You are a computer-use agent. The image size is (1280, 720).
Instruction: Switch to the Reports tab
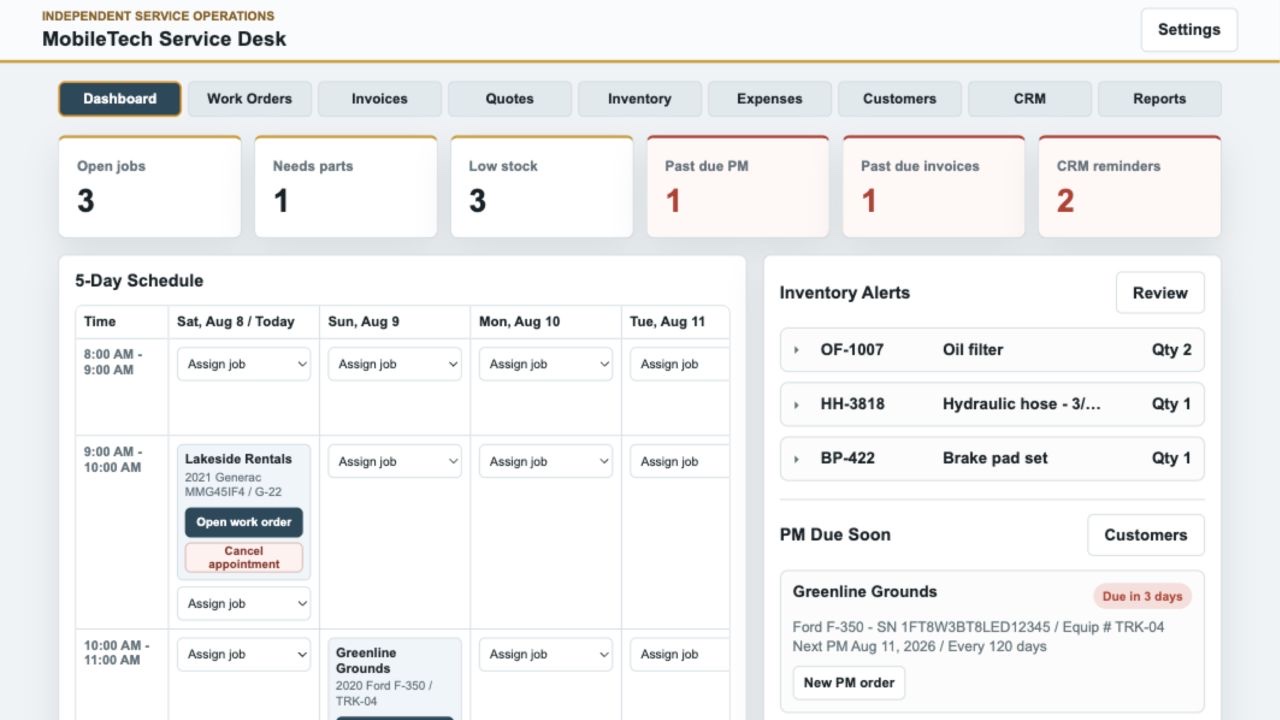1160,99
